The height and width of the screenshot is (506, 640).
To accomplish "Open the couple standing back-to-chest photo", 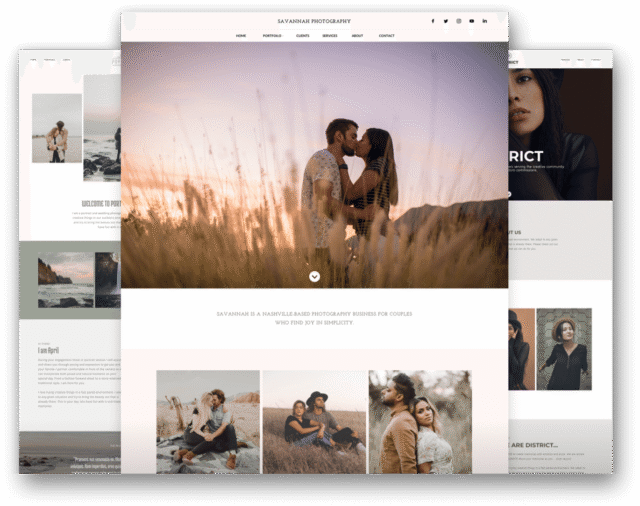I will tap(420, 422).
